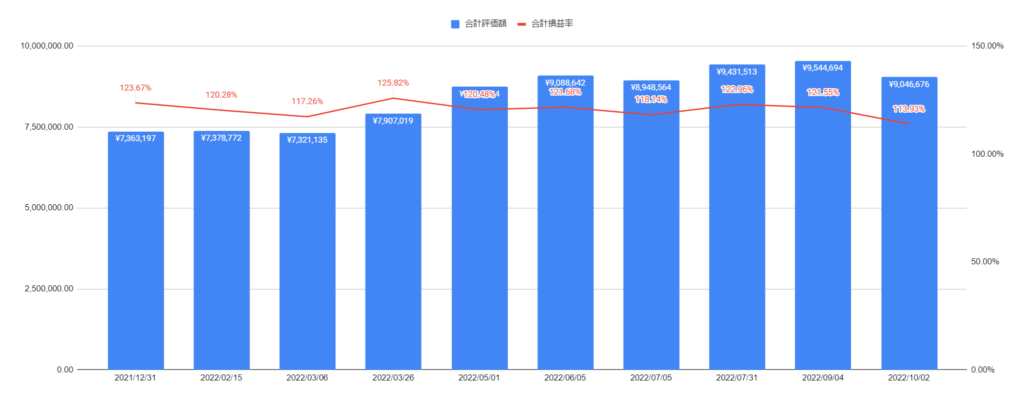Click the bar labeled ¥9,088,642
Screen dimensions: 1024x402
566,223
